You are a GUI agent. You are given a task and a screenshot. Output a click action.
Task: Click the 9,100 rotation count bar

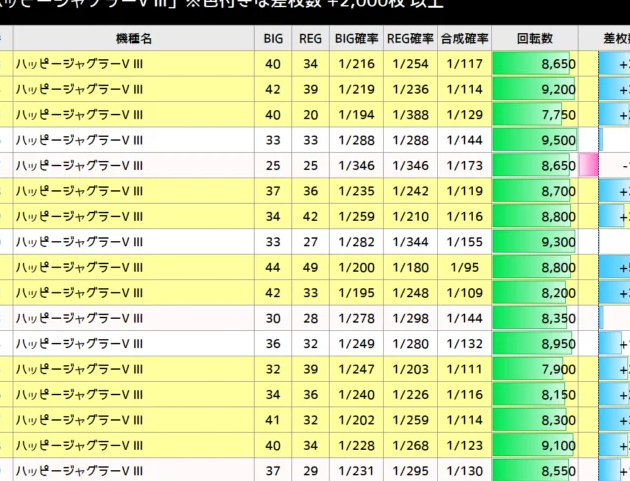point(535,445)
